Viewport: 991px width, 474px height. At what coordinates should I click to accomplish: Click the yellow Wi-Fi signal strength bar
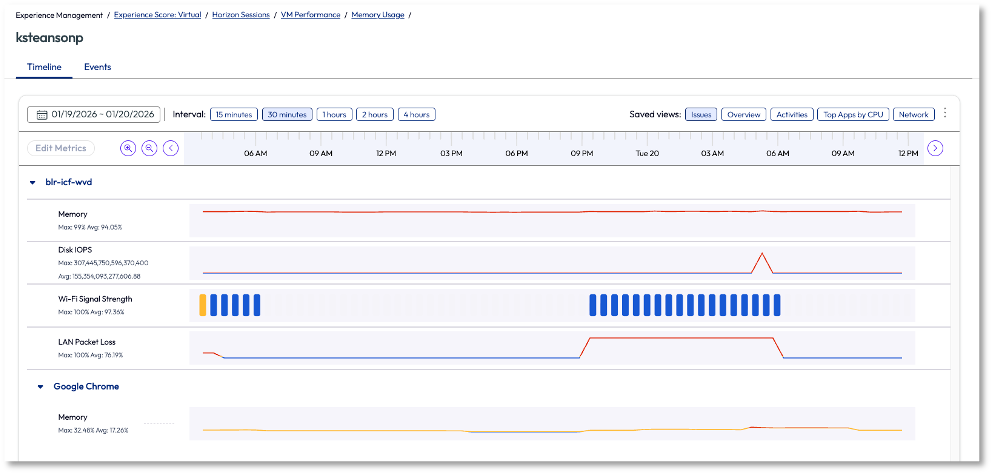203,305
